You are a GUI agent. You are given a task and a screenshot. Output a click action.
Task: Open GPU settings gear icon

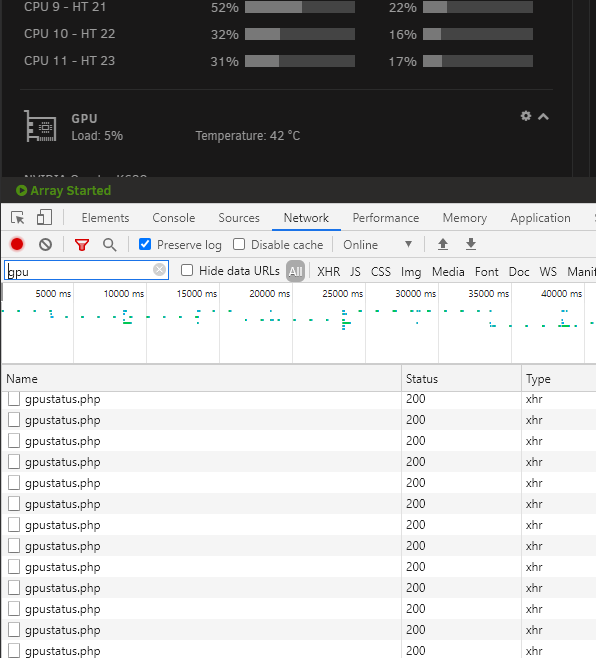point(526,116)
